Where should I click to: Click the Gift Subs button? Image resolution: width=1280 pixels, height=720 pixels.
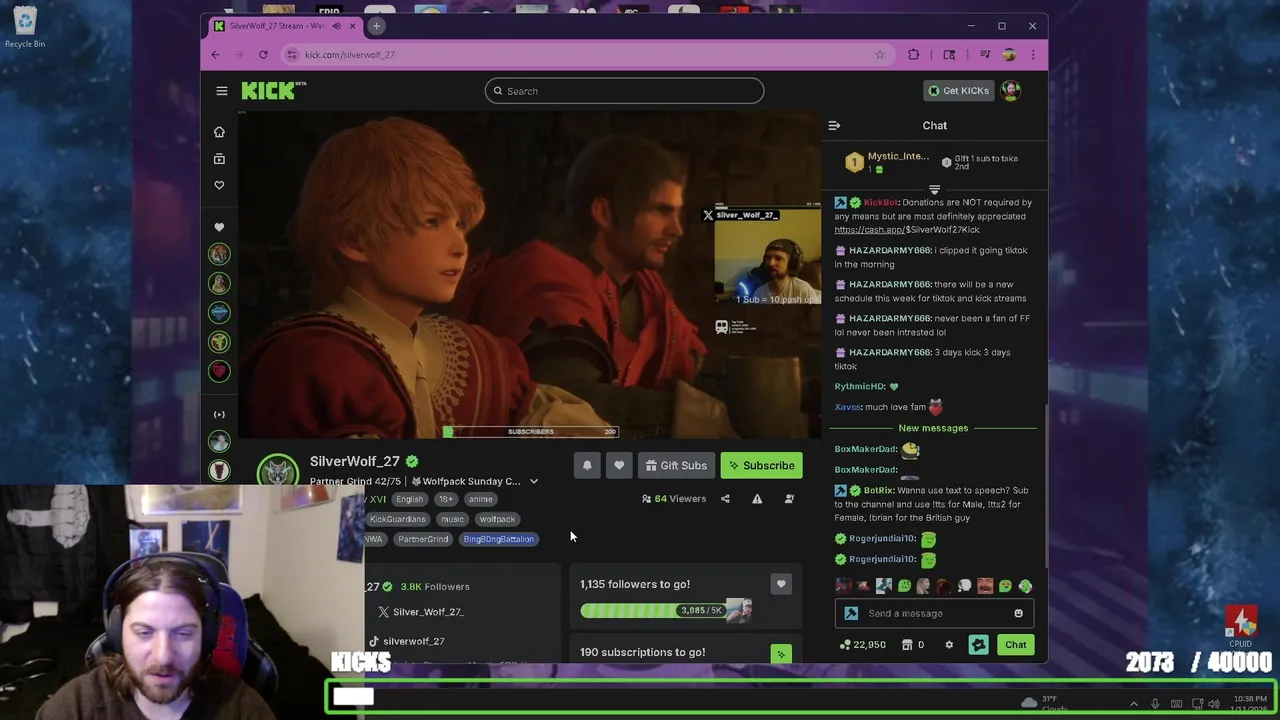[676, 465]
